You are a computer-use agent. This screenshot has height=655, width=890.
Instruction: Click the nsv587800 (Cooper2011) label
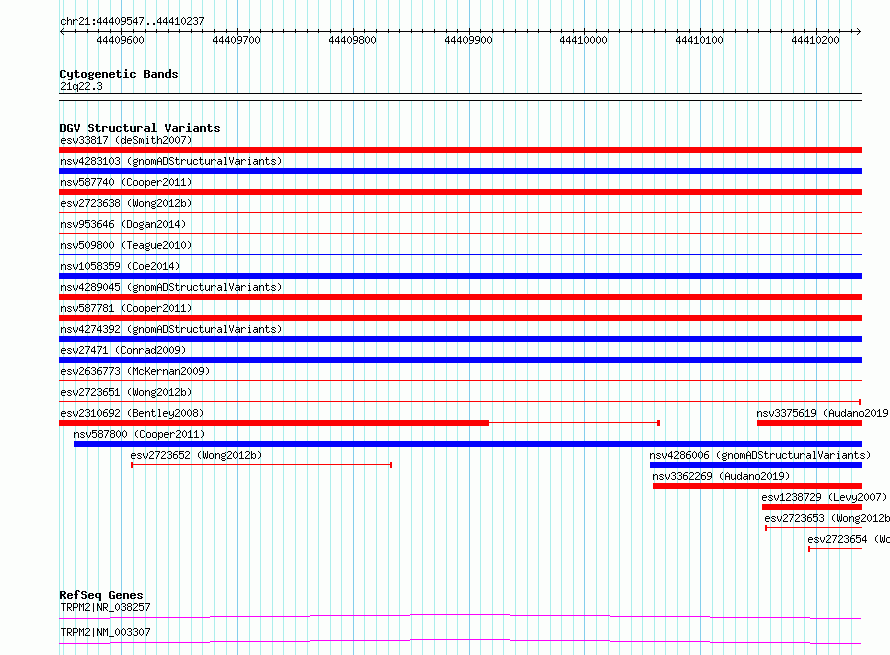click(139, 434)
